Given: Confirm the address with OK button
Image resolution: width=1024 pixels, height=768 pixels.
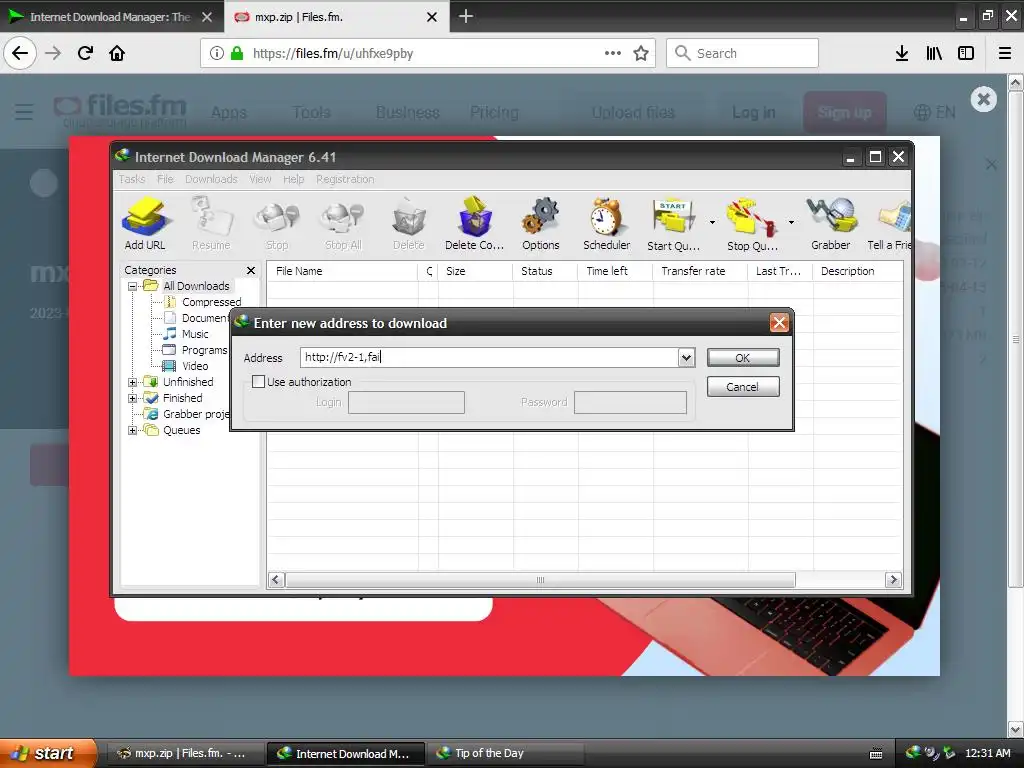Looking at the screenshot, I should point(743,358).
